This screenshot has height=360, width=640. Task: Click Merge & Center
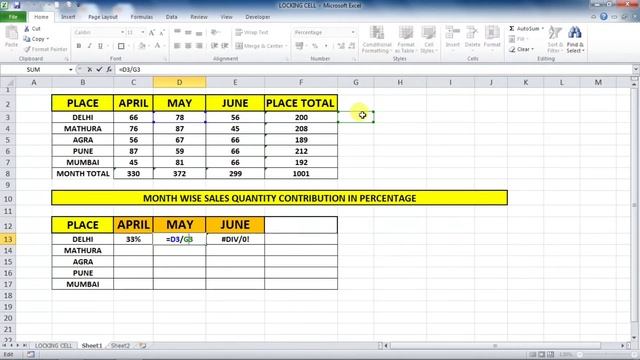(259, 46)
